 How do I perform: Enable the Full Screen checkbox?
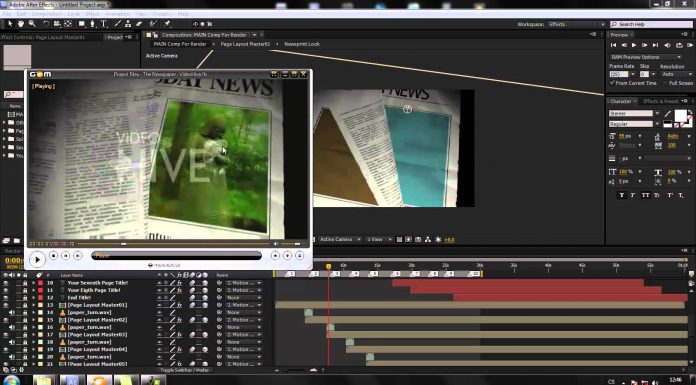click(x=665, y=83)
